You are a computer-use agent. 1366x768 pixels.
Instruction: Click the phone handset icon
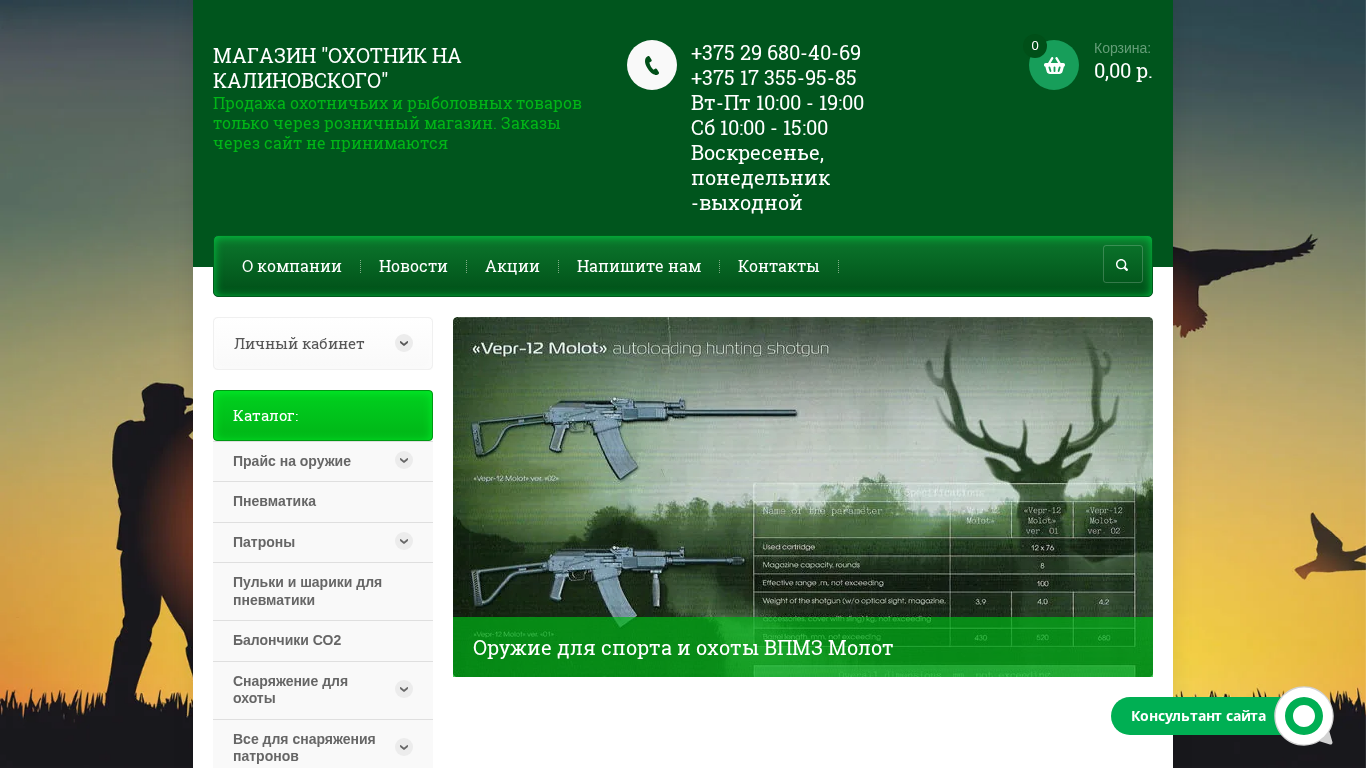click(652, 65)
